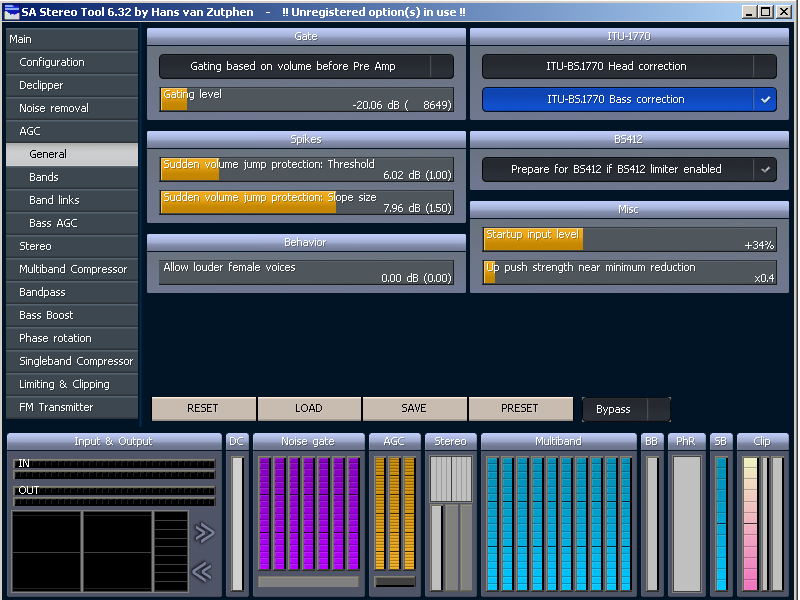Click the OUT level meter
The image size is (800, 600).
114,496
